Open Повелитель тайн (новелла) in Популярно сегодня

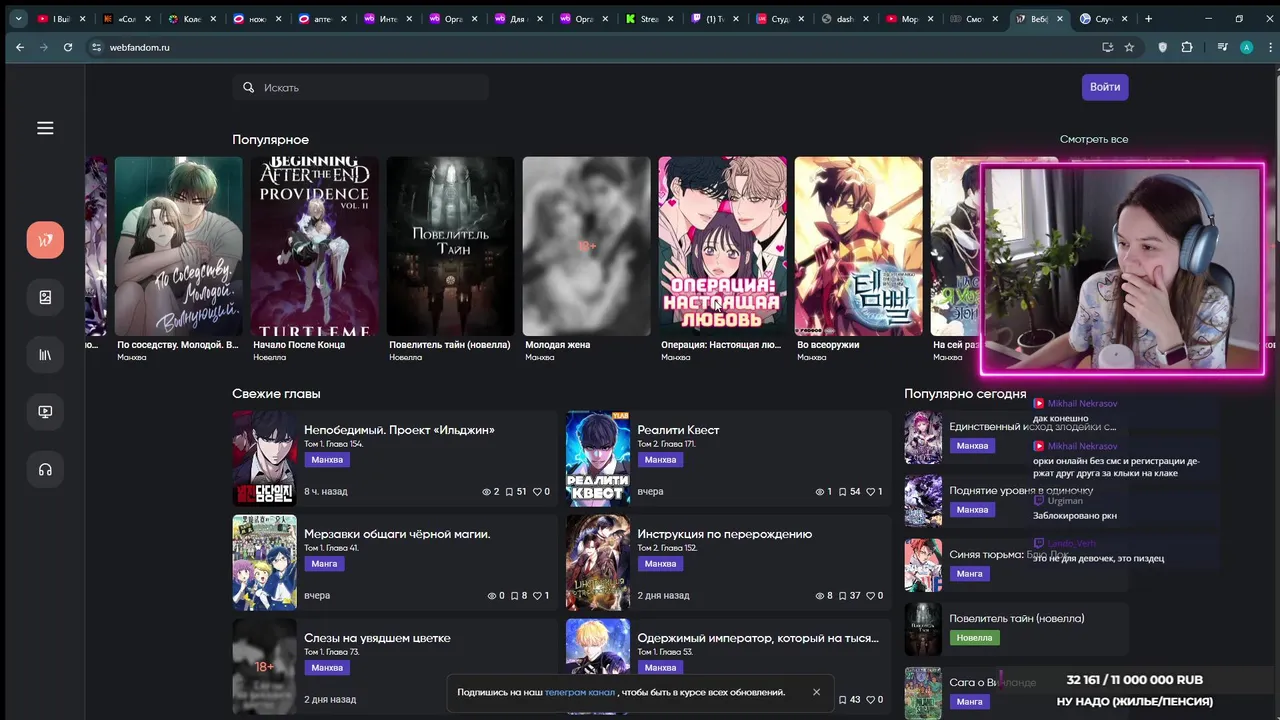(x=1017, y=619)
